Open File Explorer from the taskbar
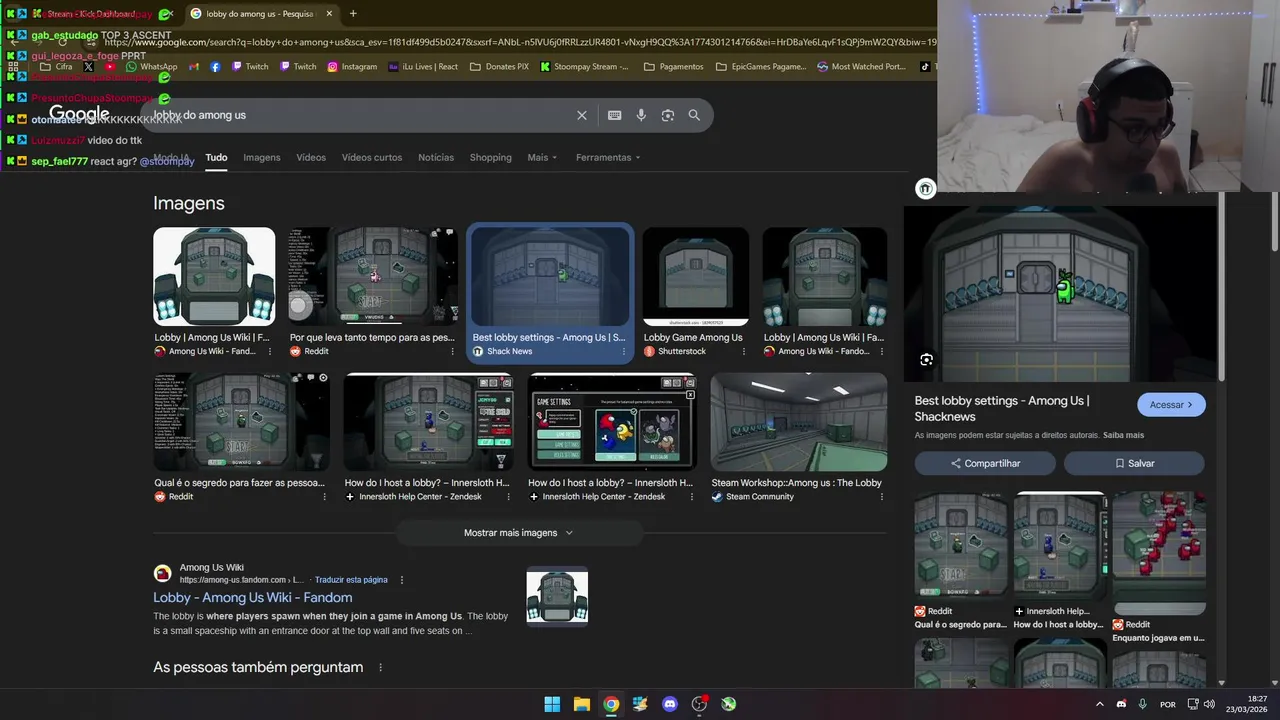This screenshot has height=720, width=1280. (x=581, y=704)
